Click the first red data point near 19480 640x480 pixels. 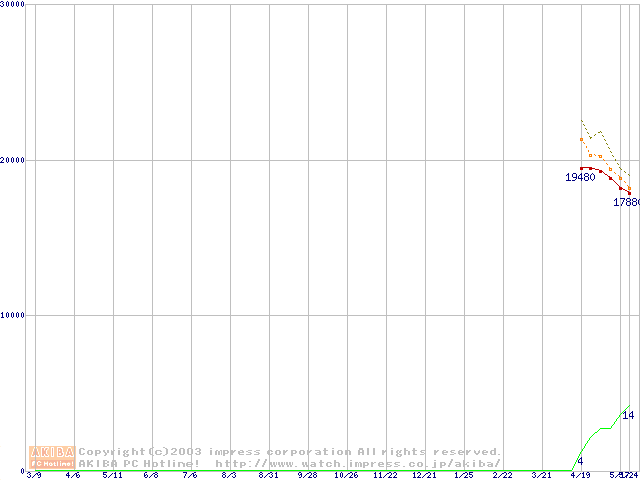pos(582,168)
